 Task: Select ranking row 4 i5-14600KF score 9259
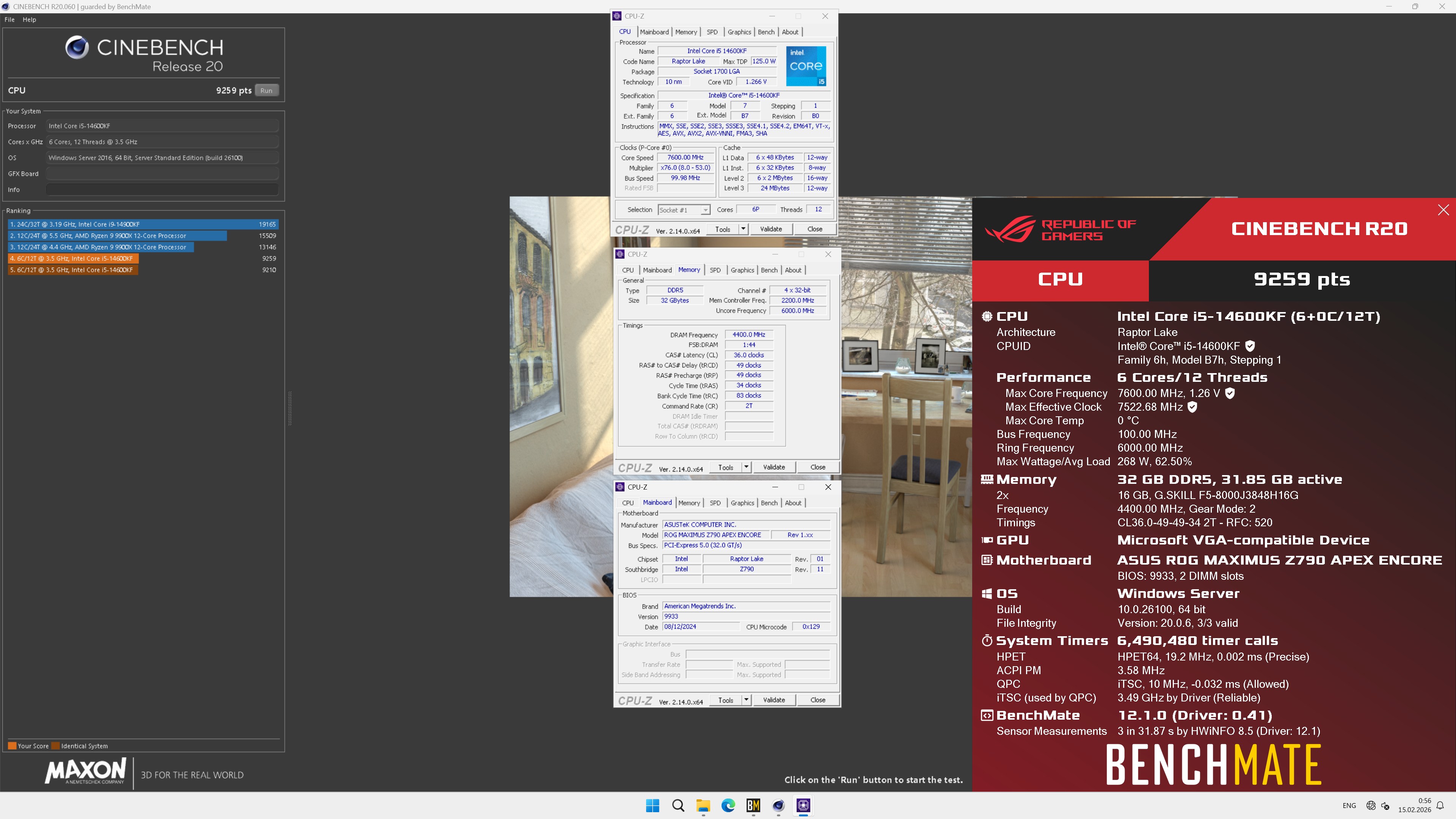coord(143,258)
